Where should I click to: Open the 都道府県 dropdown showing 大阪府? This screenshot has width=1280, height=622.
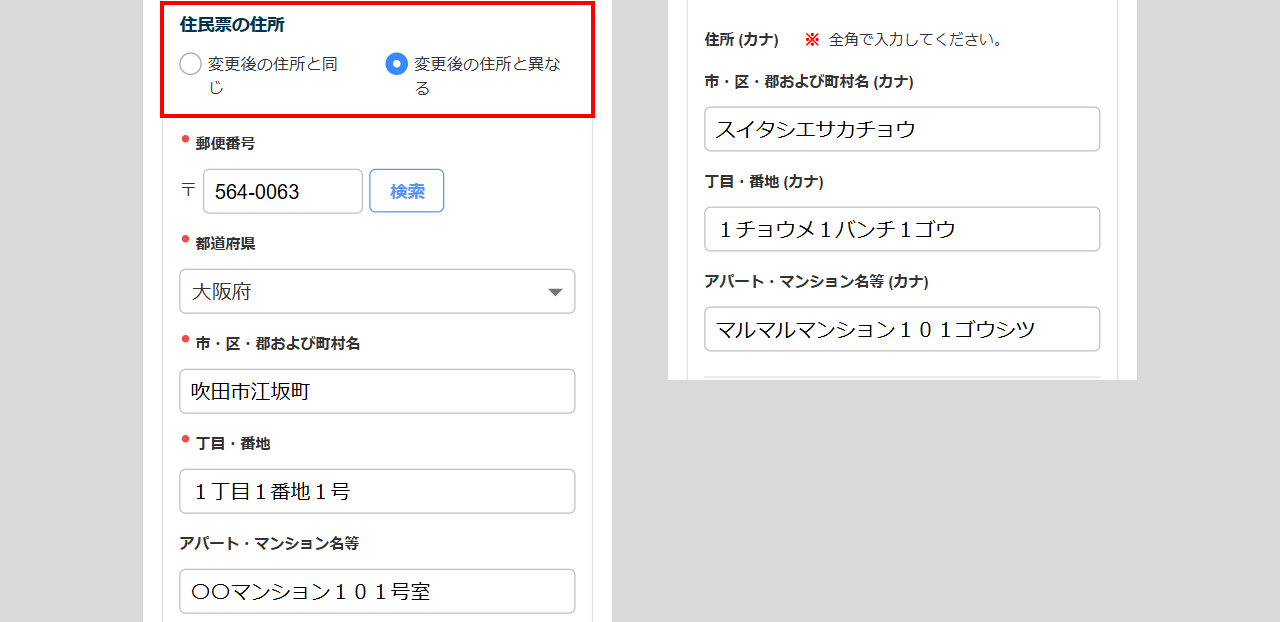coord(377,292)
